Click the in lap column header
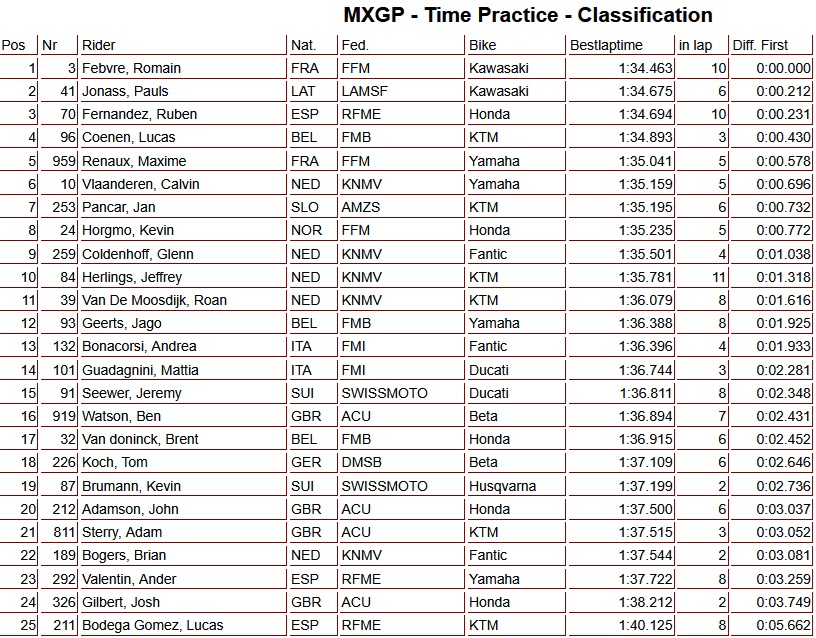This screenshot has height=638, width=816. pos(696,45)
